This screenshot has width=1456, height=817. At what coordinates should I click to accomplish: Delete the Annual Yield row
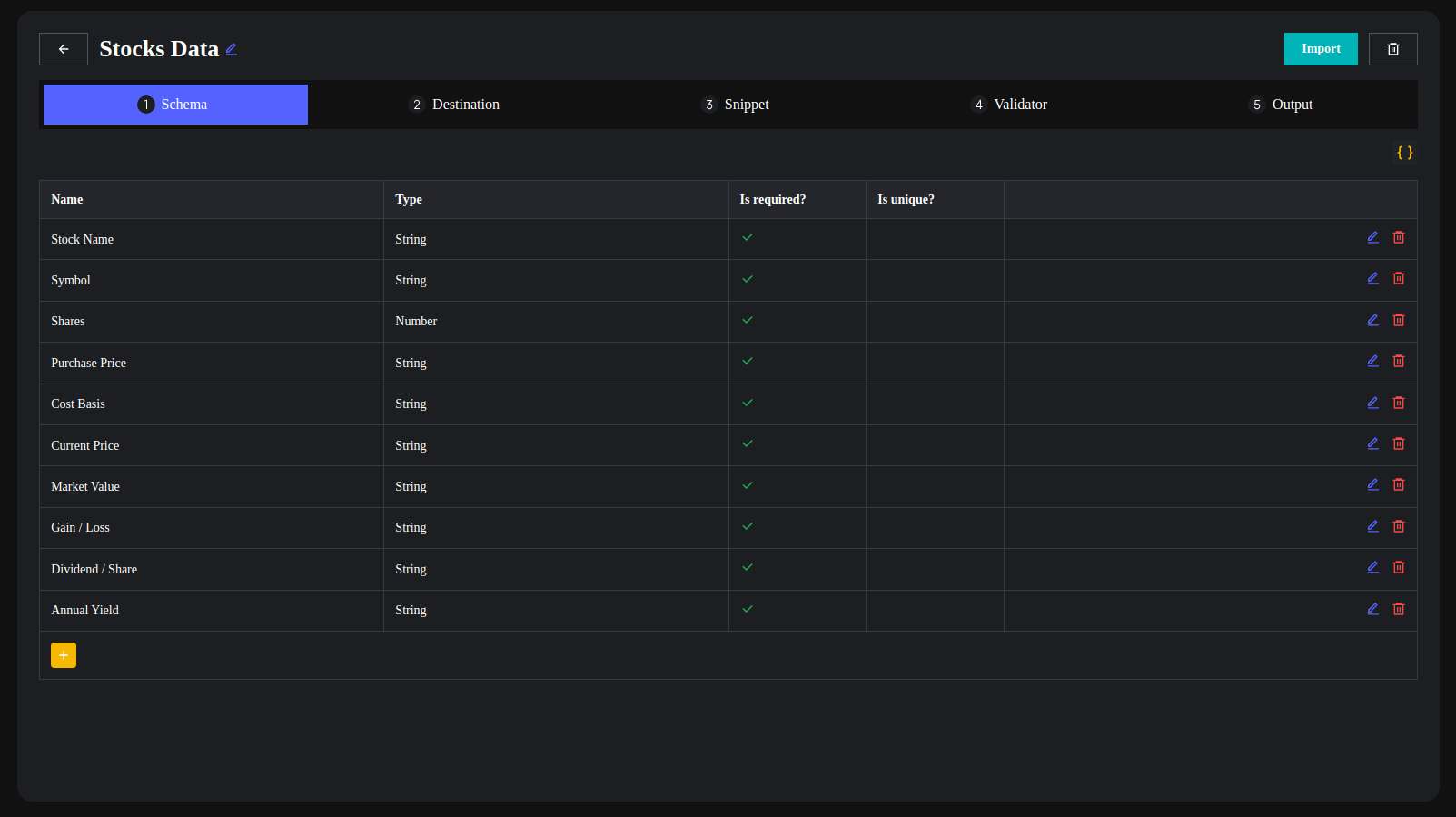point(1399,609)
